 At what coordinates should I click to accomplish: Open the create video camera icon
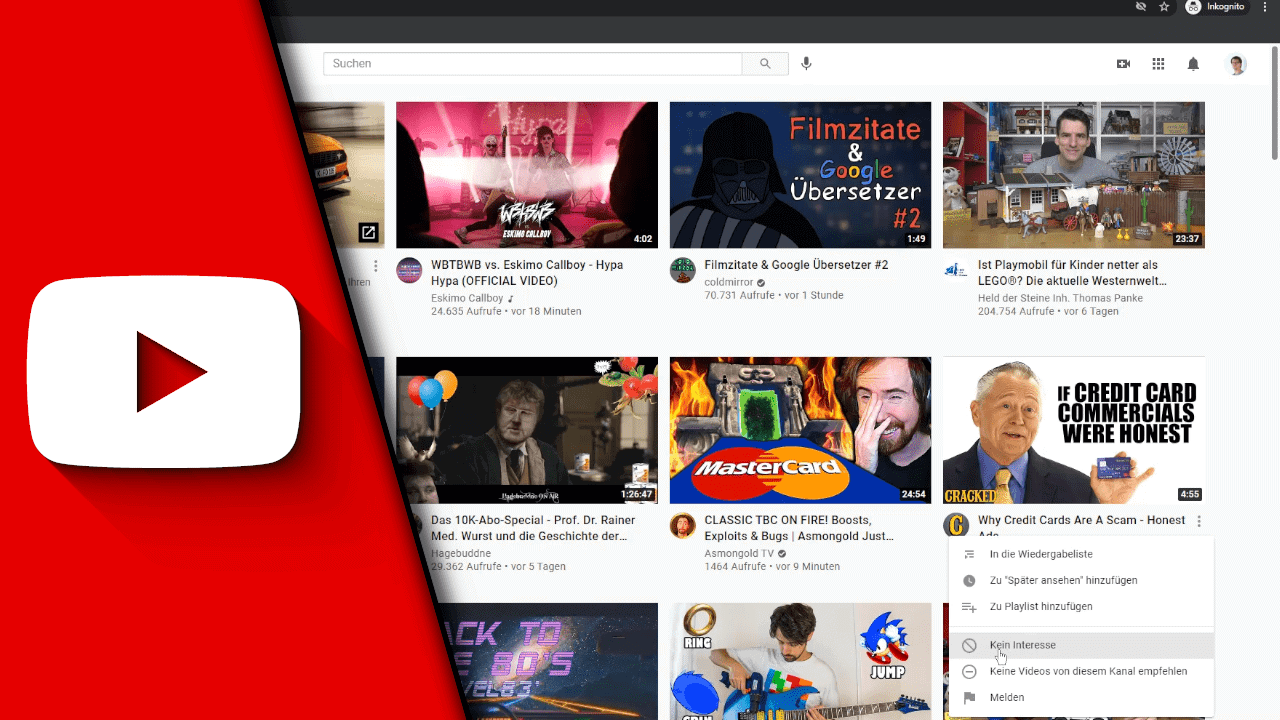click(1123, 64)
